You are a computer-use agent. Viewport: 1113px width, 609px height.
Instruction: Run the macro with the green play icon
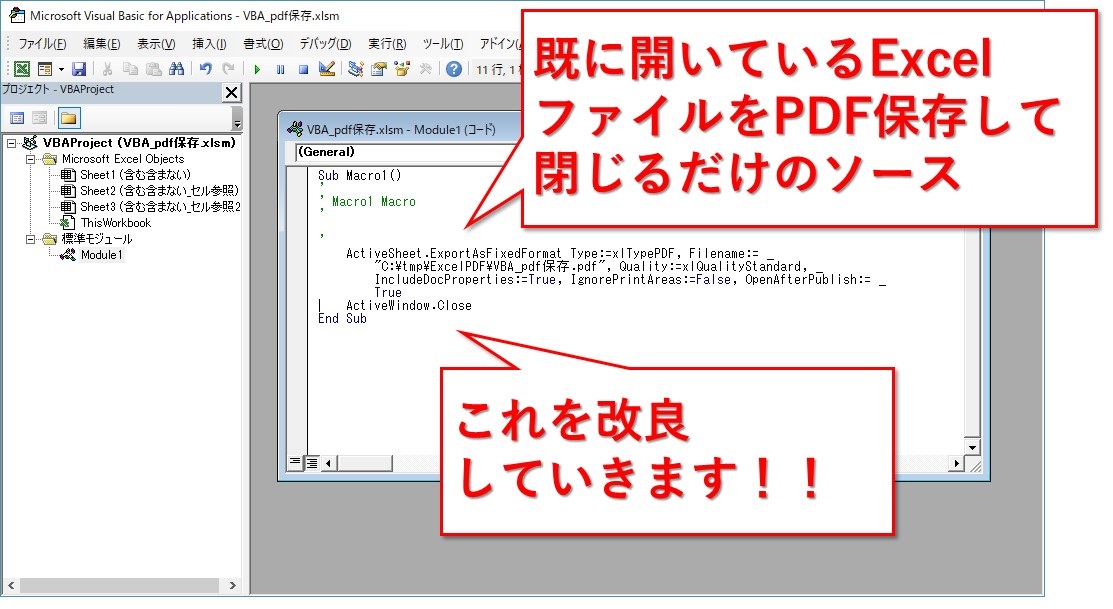[257, 69]
